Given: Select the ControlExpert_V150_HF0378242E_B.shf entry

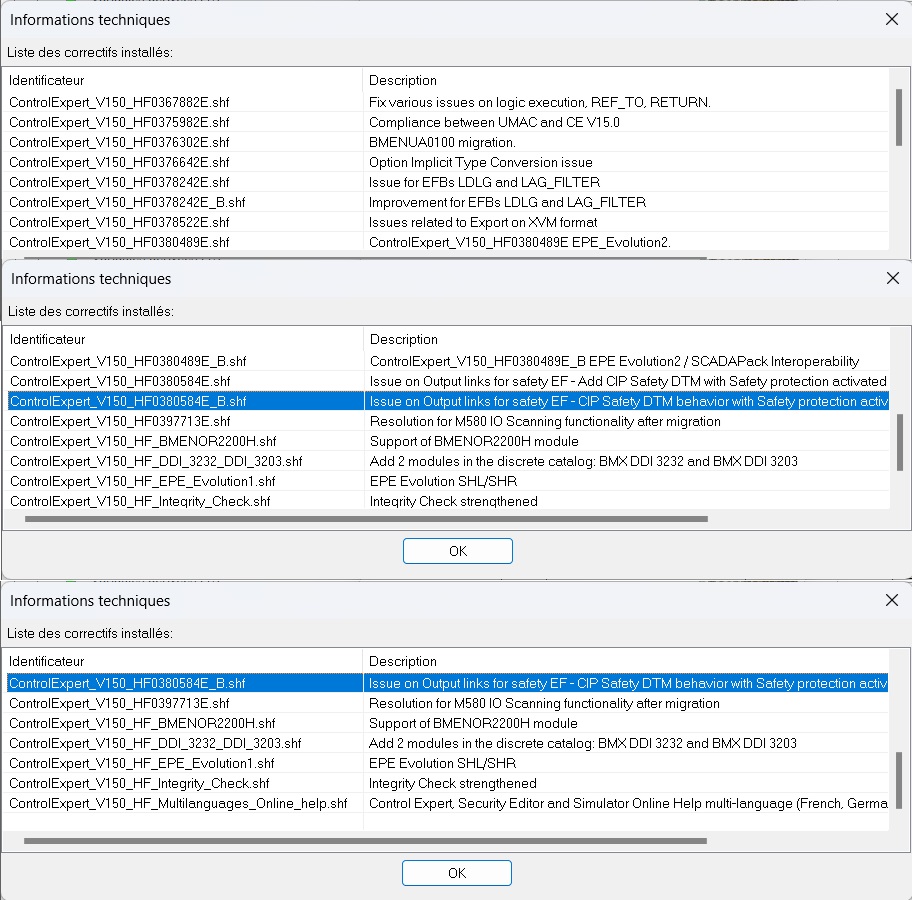Looking at the screenshot, I should coord(127,202).
